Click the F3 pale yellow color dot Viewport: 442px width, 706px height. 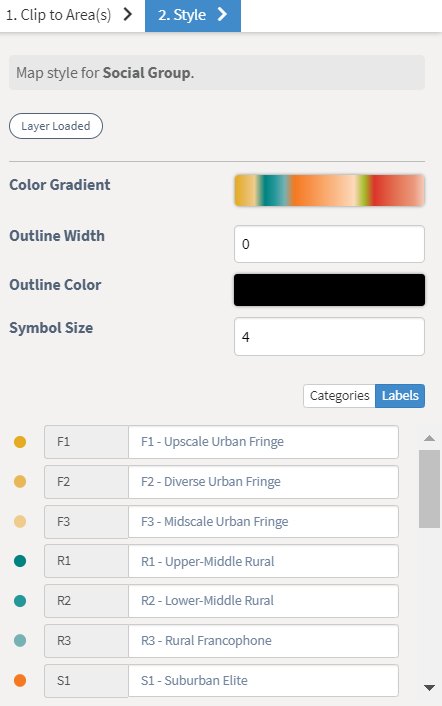pos(20,521)
